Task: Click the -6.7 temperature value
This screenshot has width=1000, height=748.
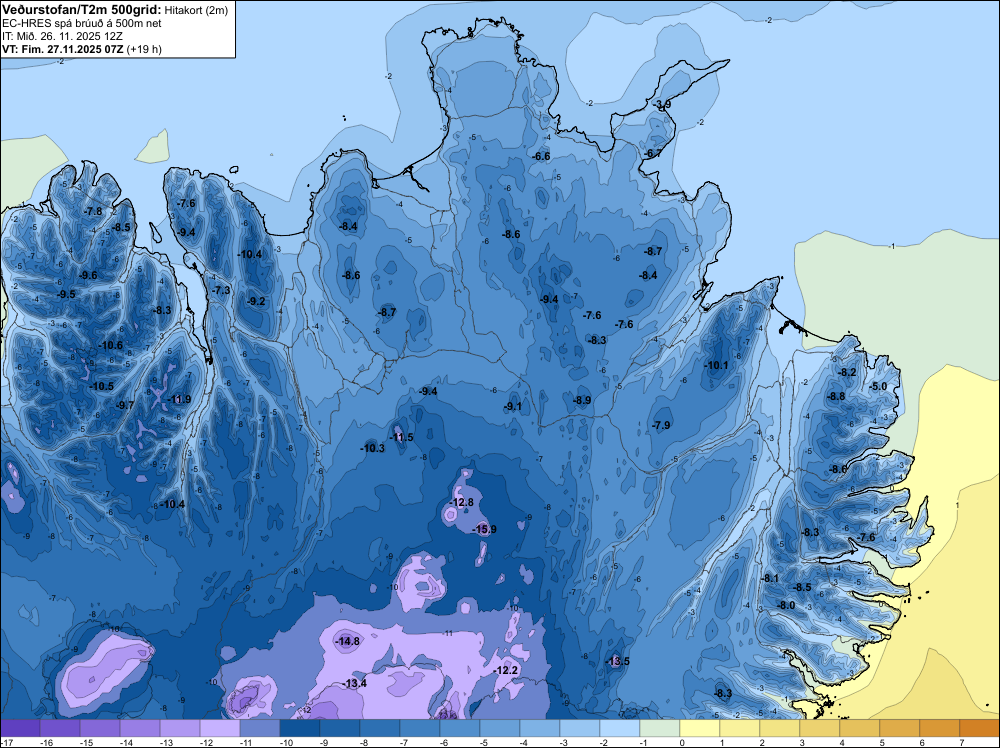Action: pyautogui.click(x=652, y=154)
